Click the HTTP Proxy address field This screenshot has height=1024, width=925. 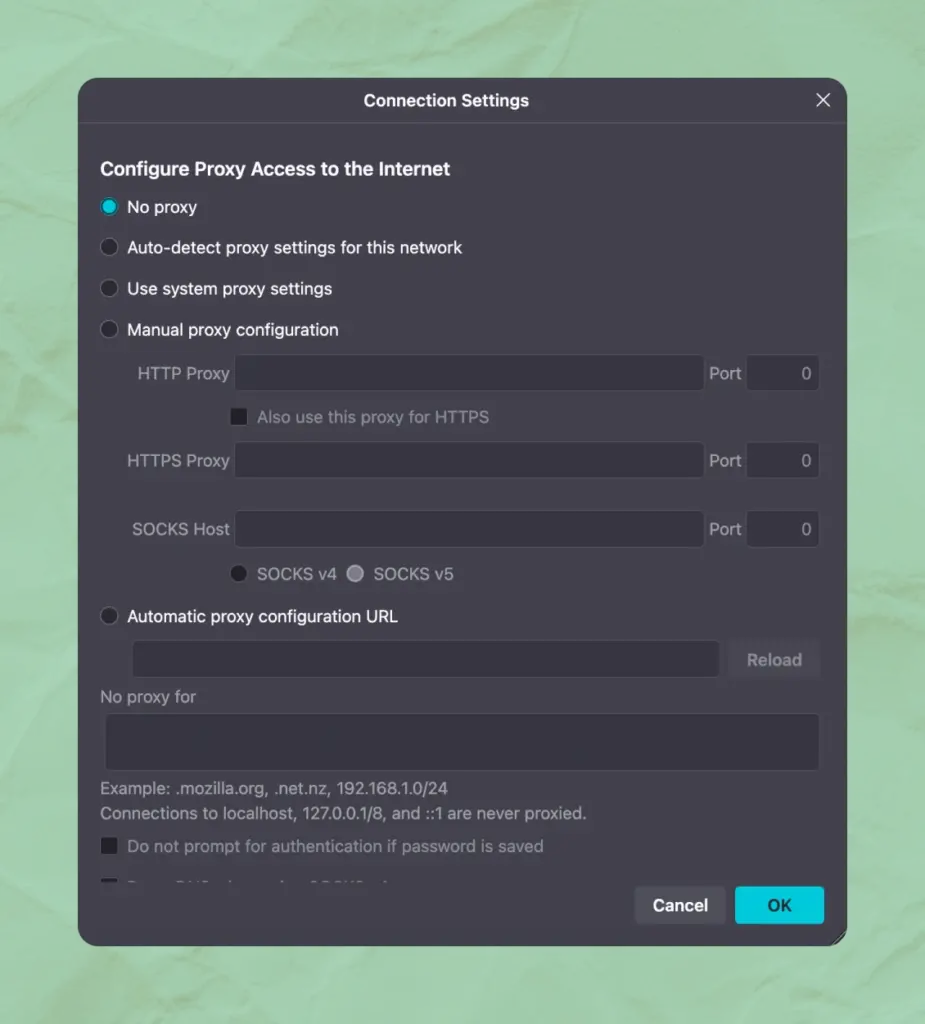click(469, 373)
